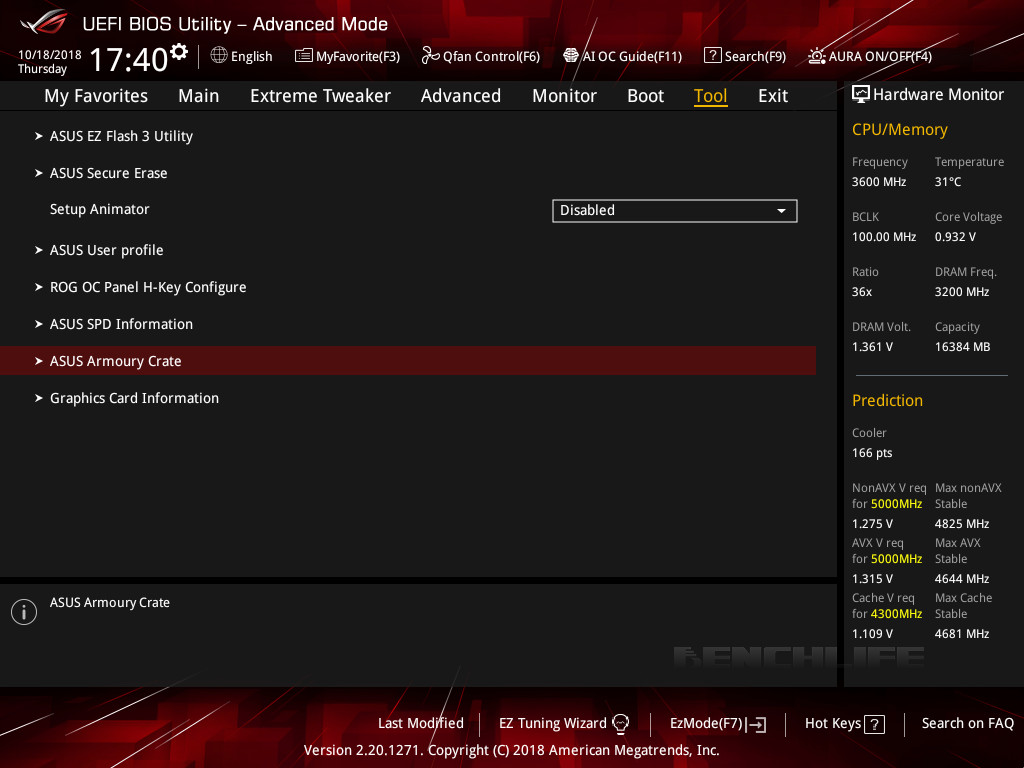Click the globe language icon
This screenshot has height=768, width=1024.
pos(219,56)
